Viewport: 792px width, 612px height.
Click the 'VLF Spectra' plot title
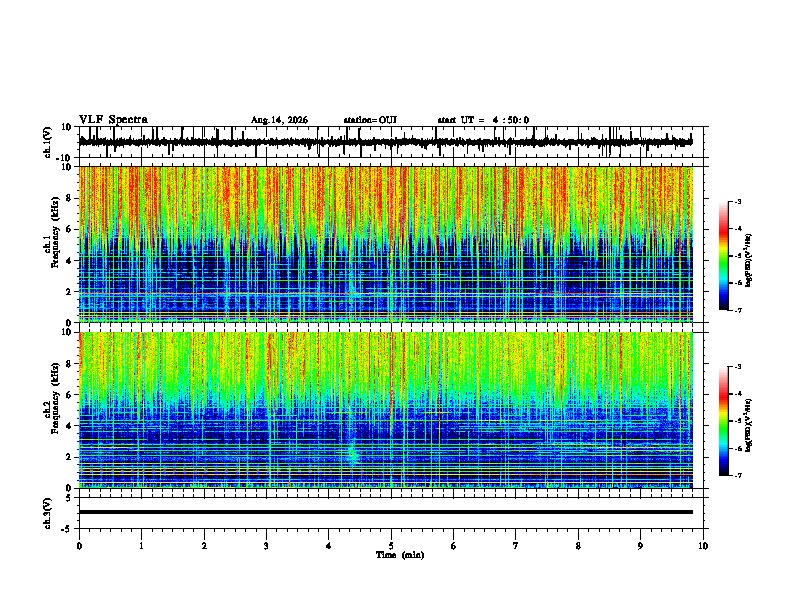[113, 120]
